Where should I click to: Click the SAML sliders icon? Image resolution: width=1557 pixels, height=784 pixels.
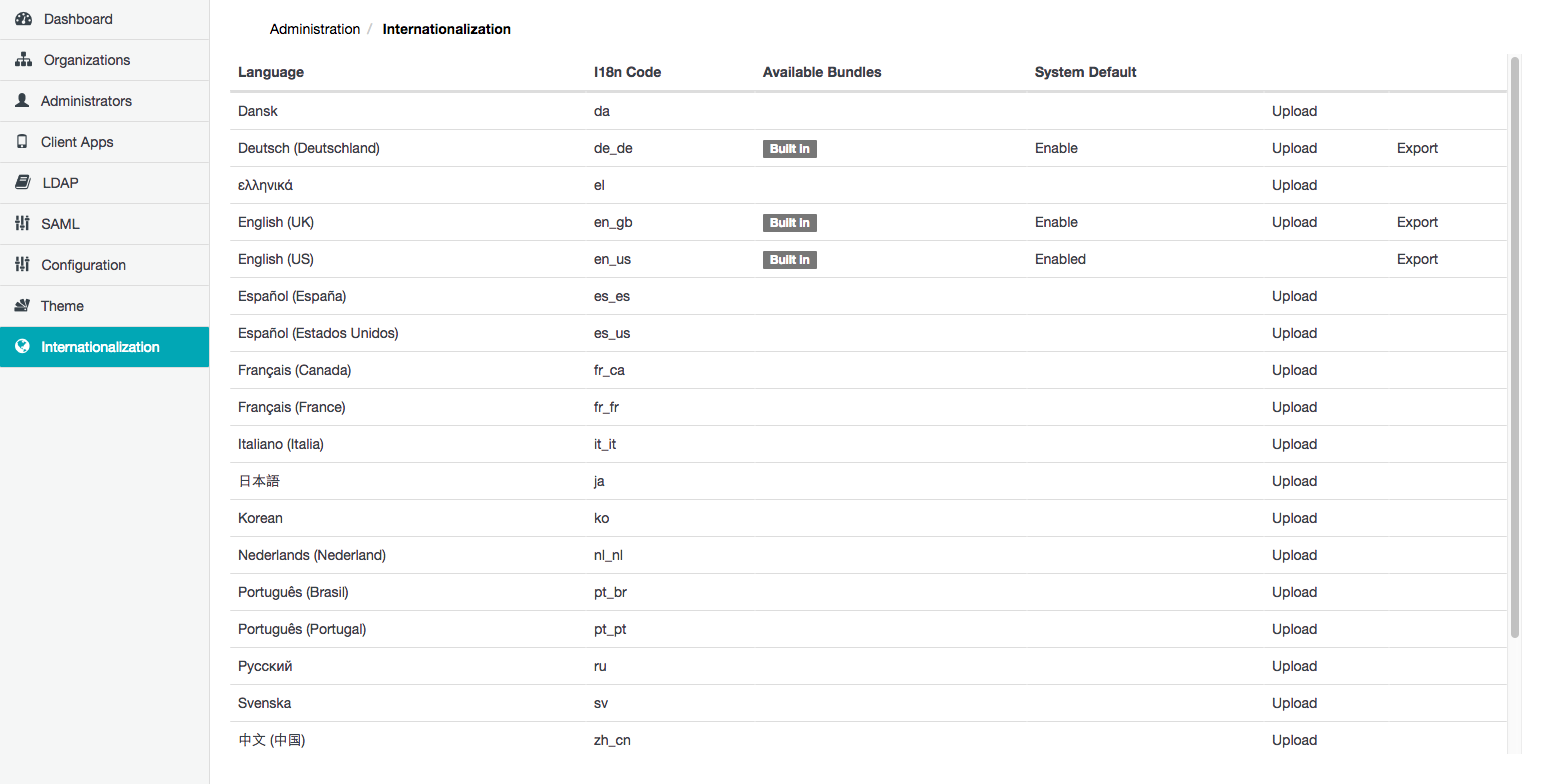(x=22, y=224)
